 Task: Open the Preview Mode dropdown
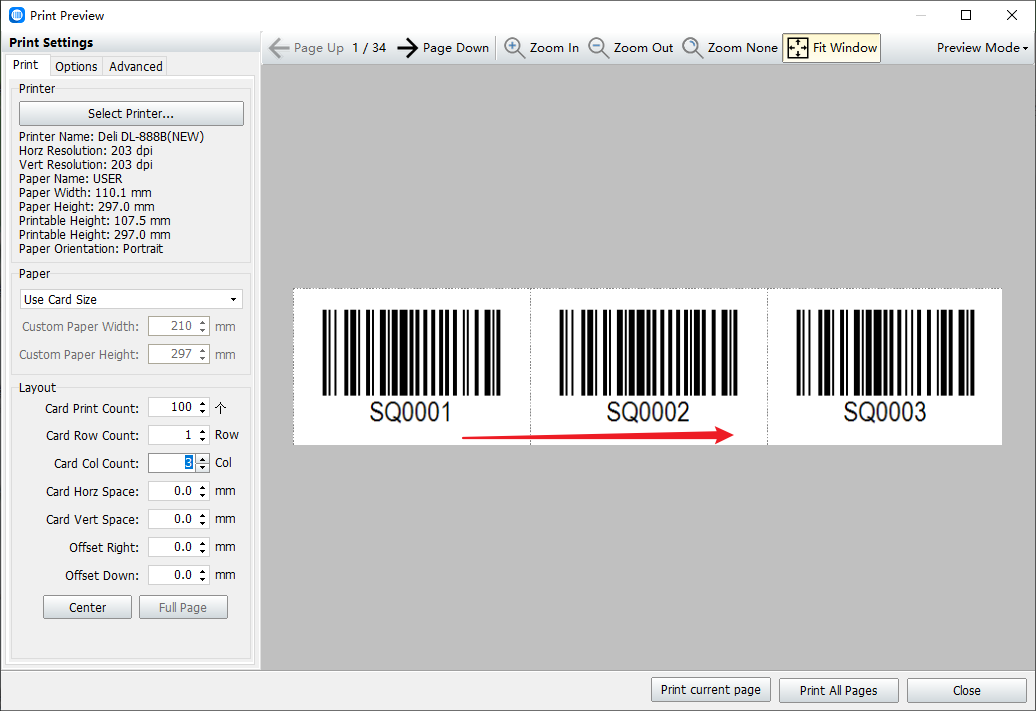pos(982,48)
